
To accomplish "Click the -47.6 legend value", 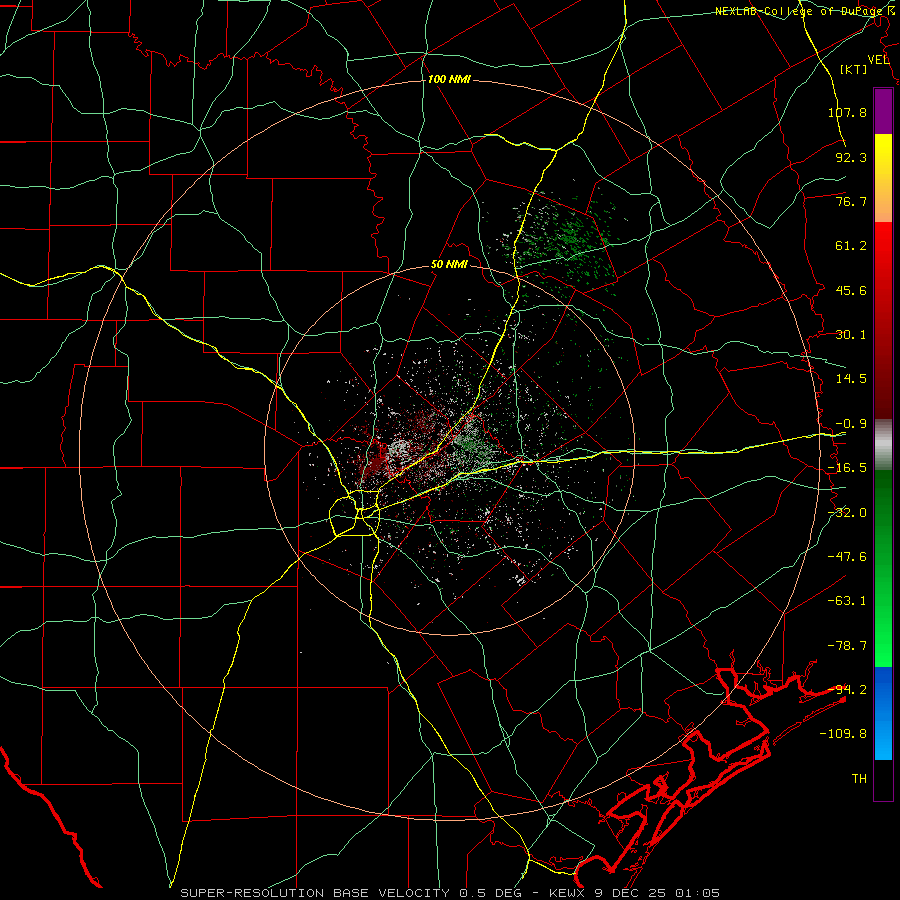I will pos(847,557).
